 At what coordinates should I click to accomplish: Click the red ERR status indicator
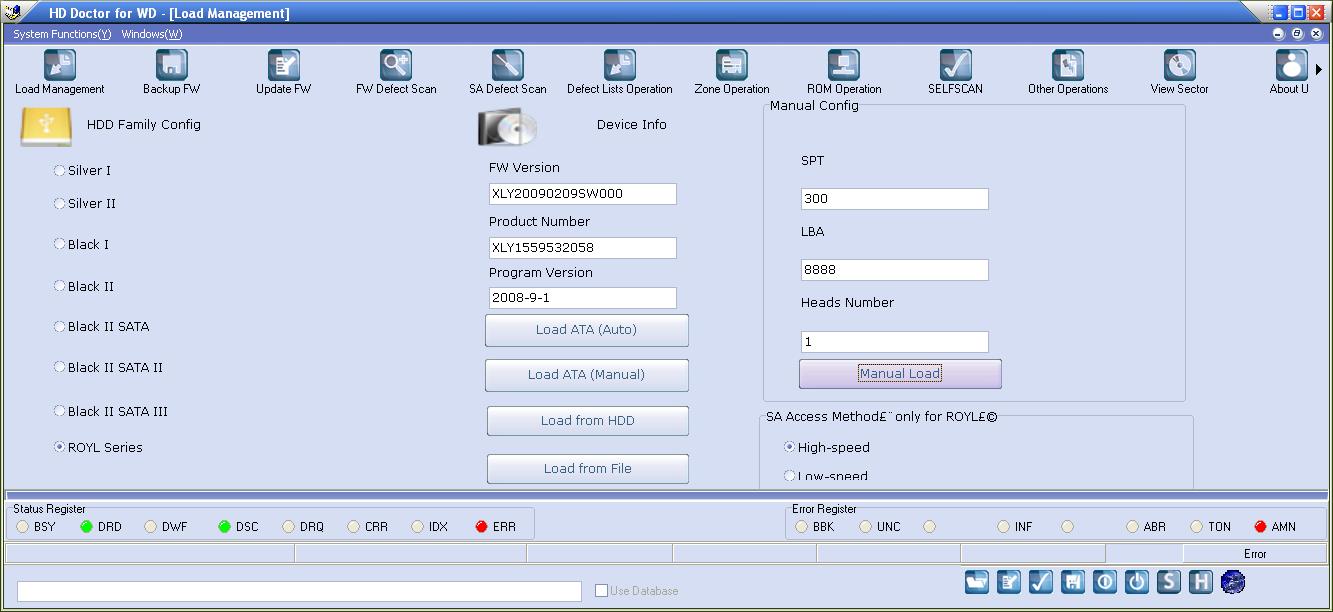tap(483, 527)
